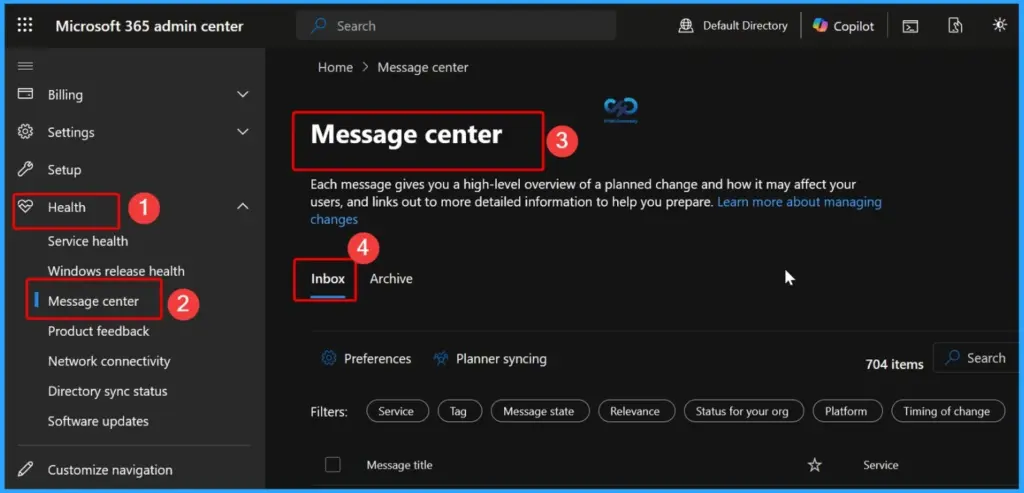The image size is (1024, 493).
Task: Switch to the Archive tab
Action: (x=391, y=279)
